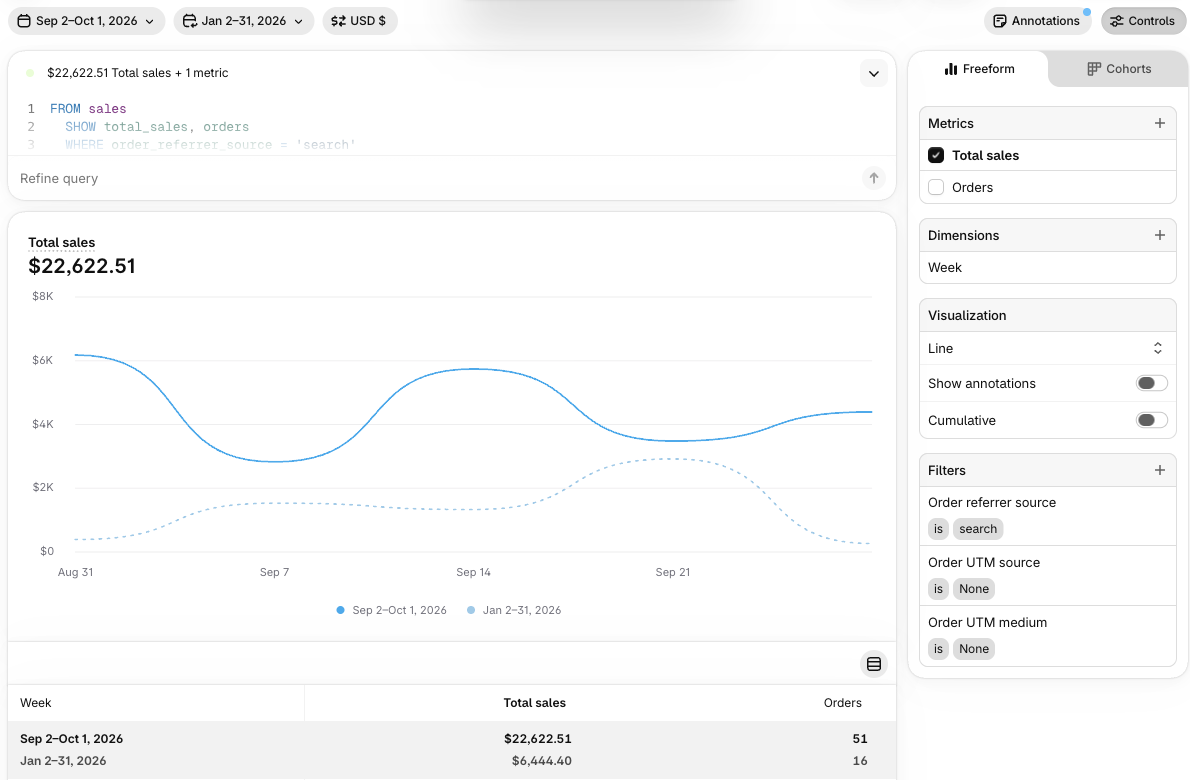
Task: Enable the Show annotations toggle
Action: pyautogui.click(x=1151, y=383)
